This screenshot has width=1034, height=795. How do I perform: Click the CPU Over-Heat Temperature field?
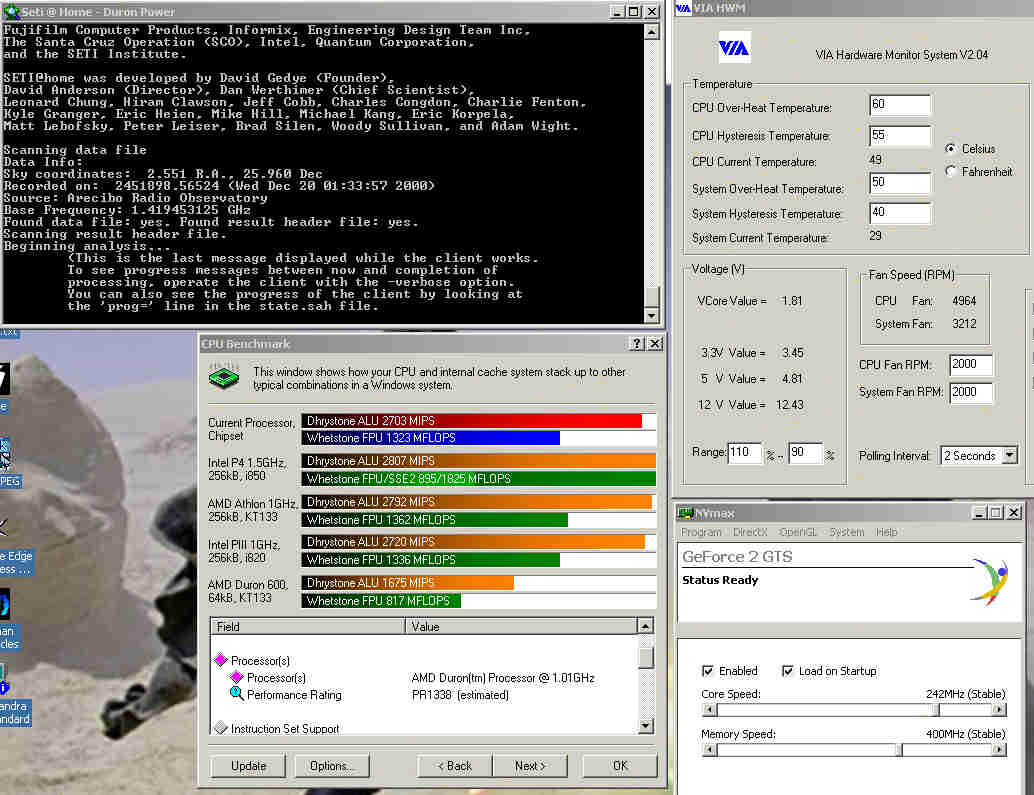pos(899,105)
